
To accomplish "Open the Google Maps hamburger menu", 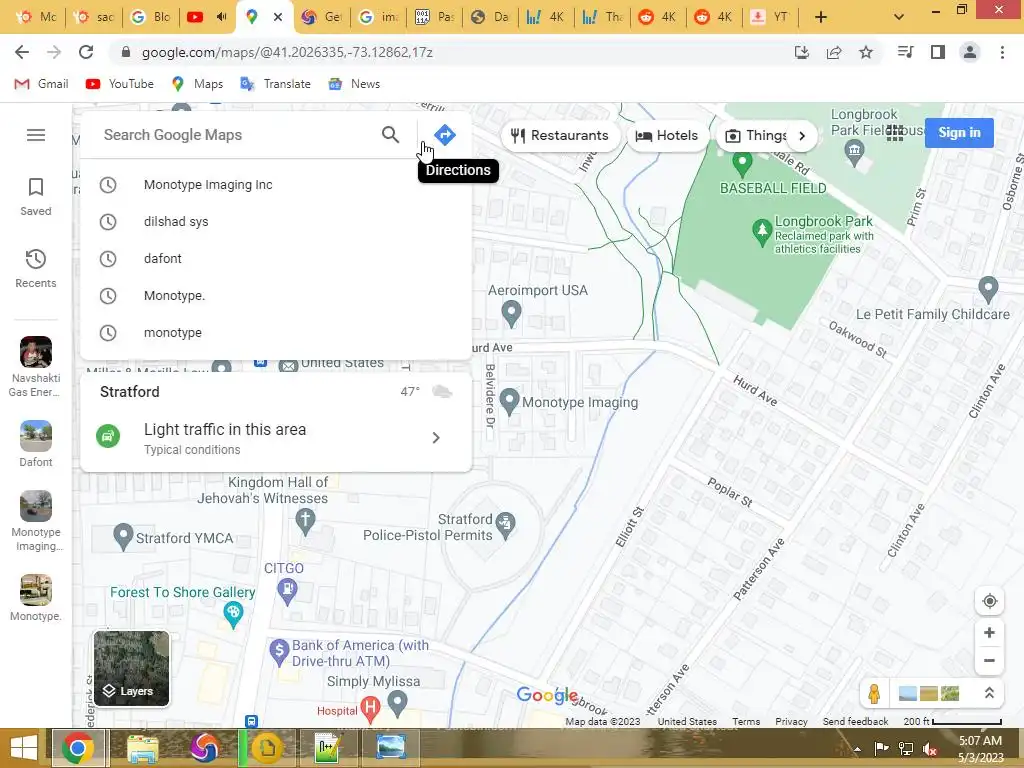I will 36,135.
